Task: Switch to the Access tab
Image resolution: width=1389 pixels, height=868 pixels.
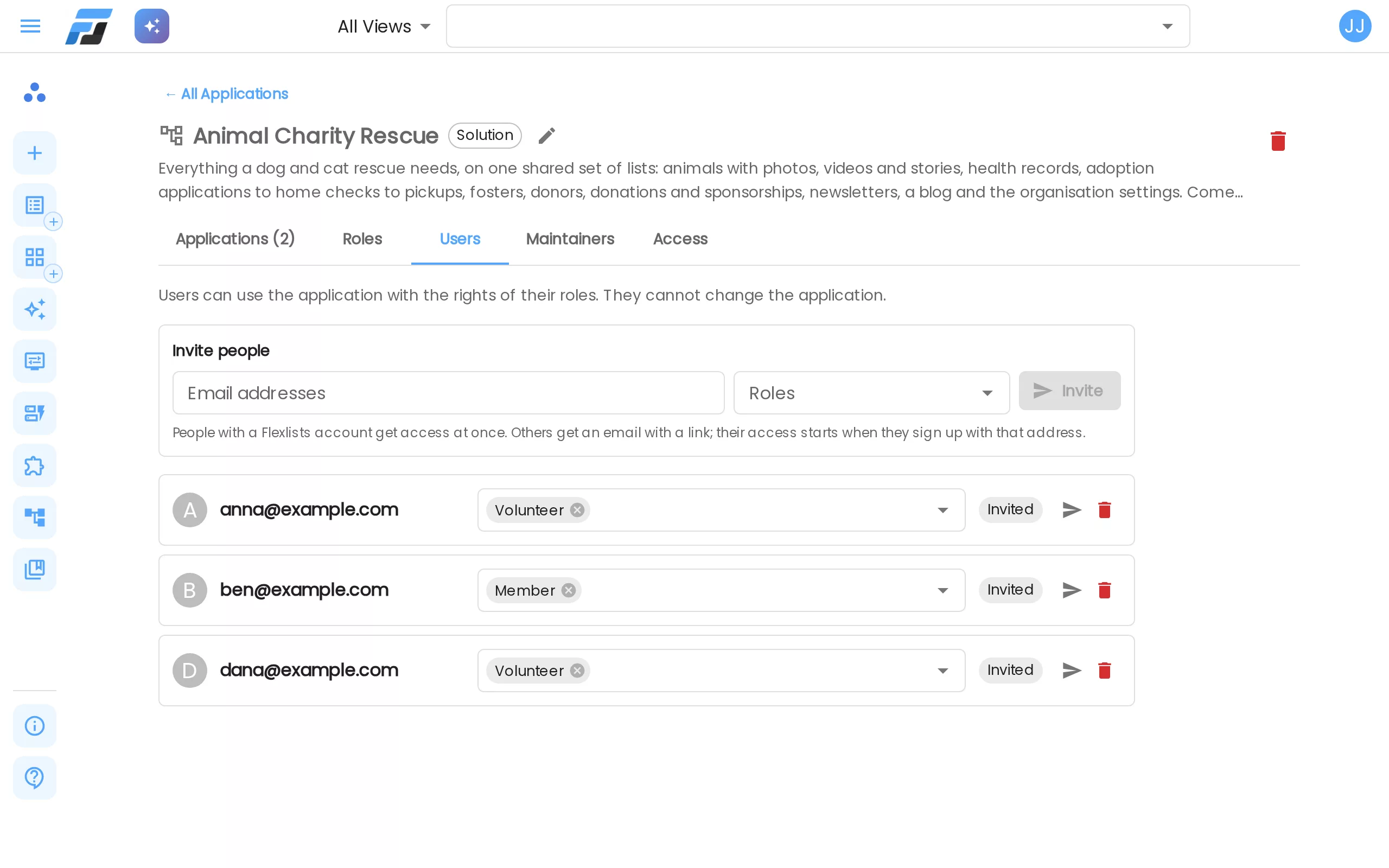Action: coord(680,239)
